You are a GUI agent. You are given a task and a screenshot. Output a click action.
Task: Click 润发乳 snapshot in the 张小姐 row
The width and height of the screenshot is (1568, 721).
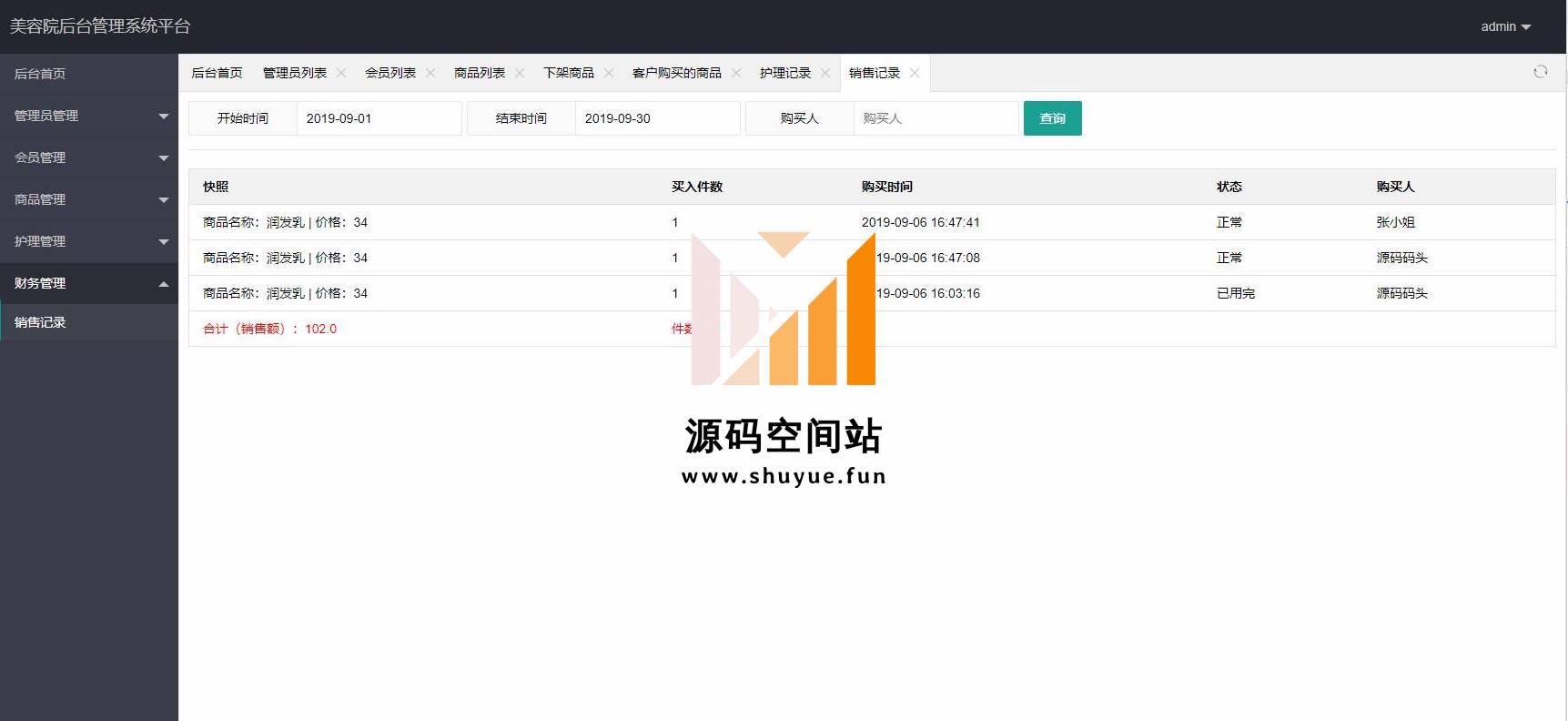click(x=285, y=222)
